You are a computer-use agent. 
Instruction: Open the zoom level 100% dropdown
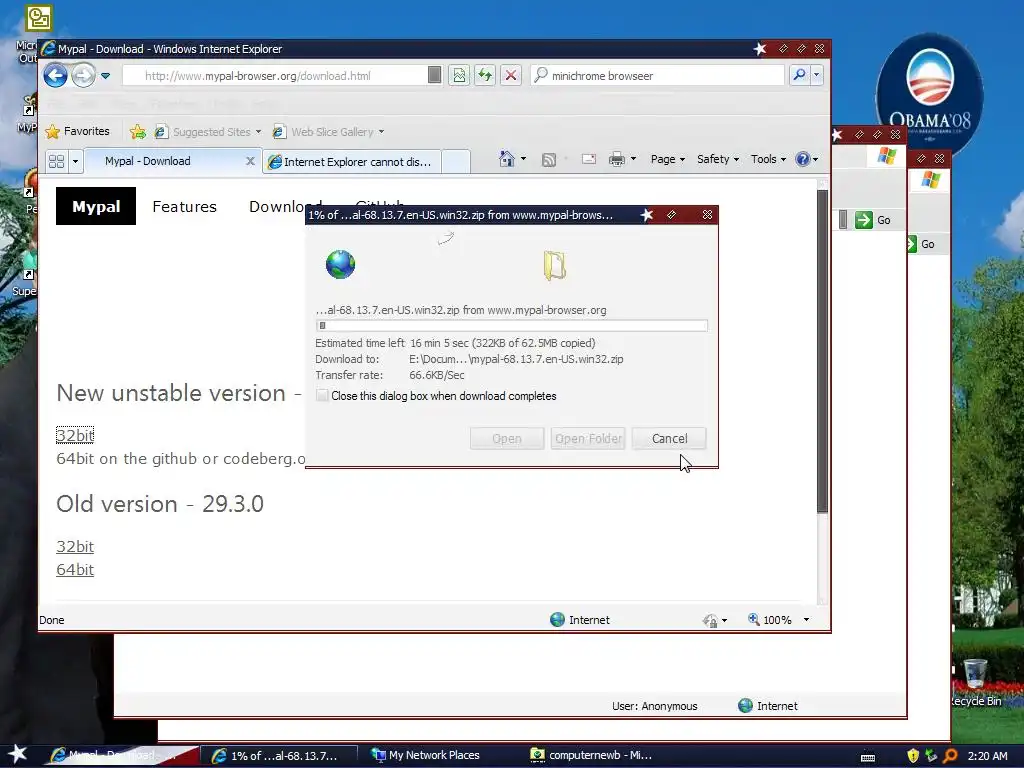tap(806, 620)
